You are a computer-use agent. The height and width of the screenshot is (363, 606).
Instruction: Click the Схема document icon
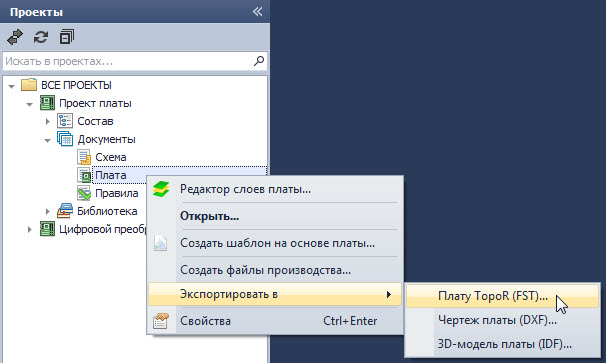click(x=84, y=157)
